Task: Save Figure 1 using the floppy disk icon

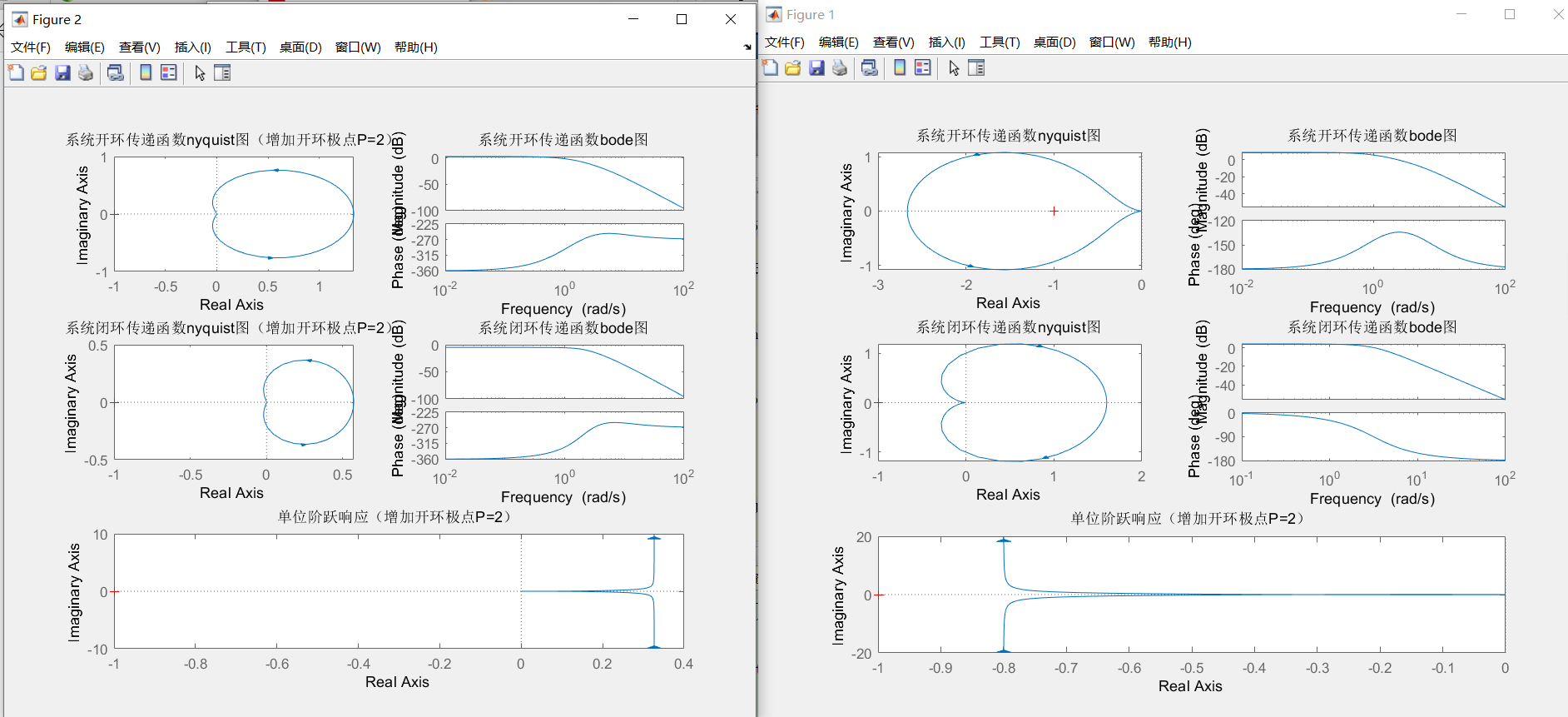Action: click(816, 67)
